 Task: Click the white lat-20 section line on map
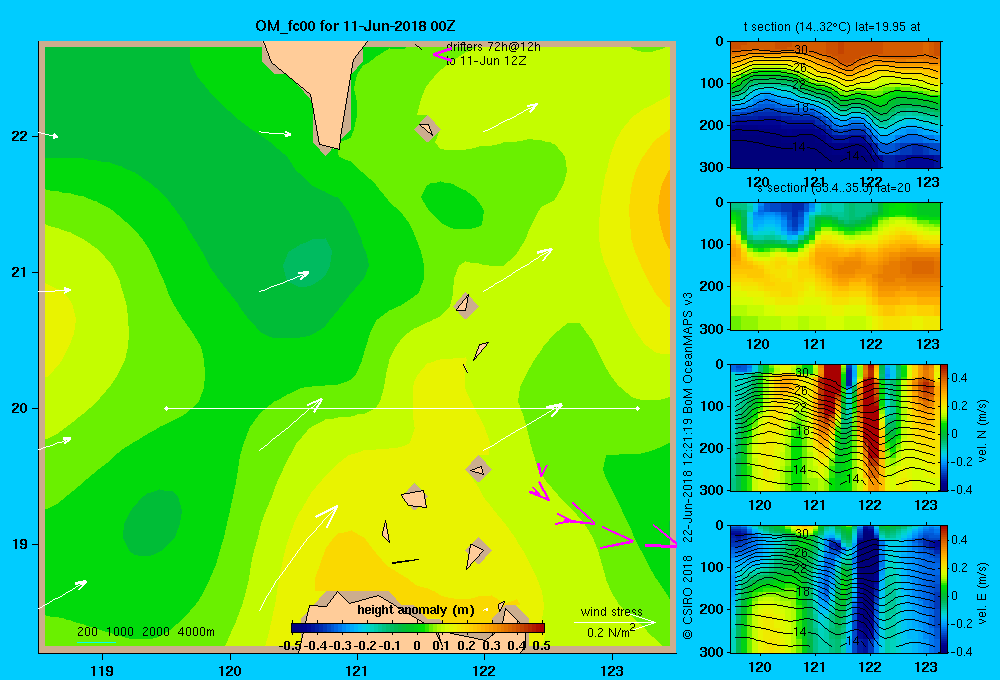[402, 408]
